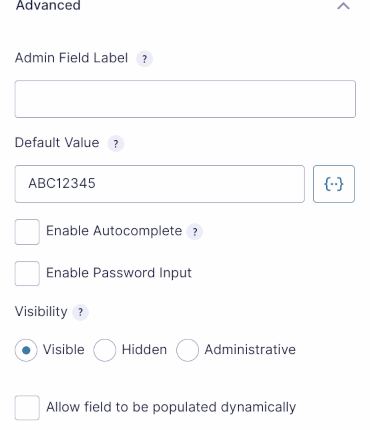This screenshot has height=430, width=370.
Task: Collapse the Advanced section chevron
Action: pyautogui.click(x=343, y=6)
